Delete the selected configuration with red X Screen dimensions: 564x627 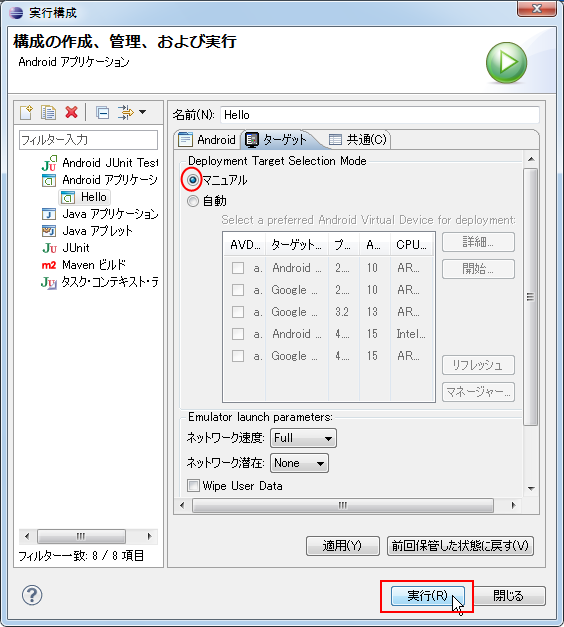tap(72, 113)
